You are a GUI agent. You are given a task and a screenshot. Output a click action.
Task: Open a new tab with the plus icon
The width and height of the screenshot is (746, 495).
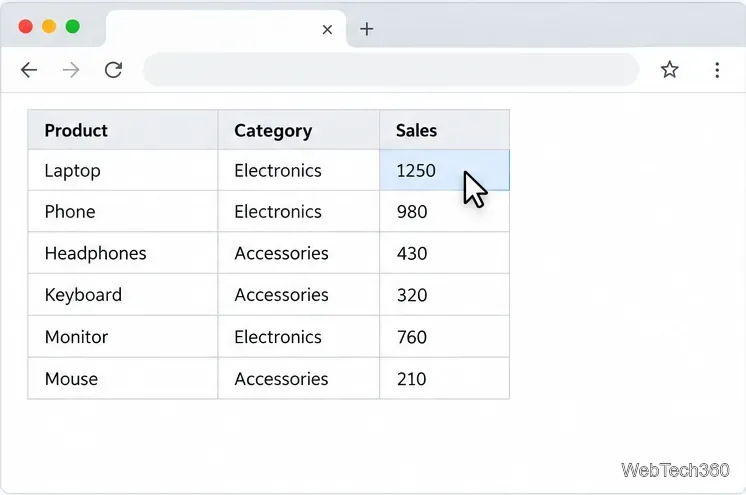(366, 29)
